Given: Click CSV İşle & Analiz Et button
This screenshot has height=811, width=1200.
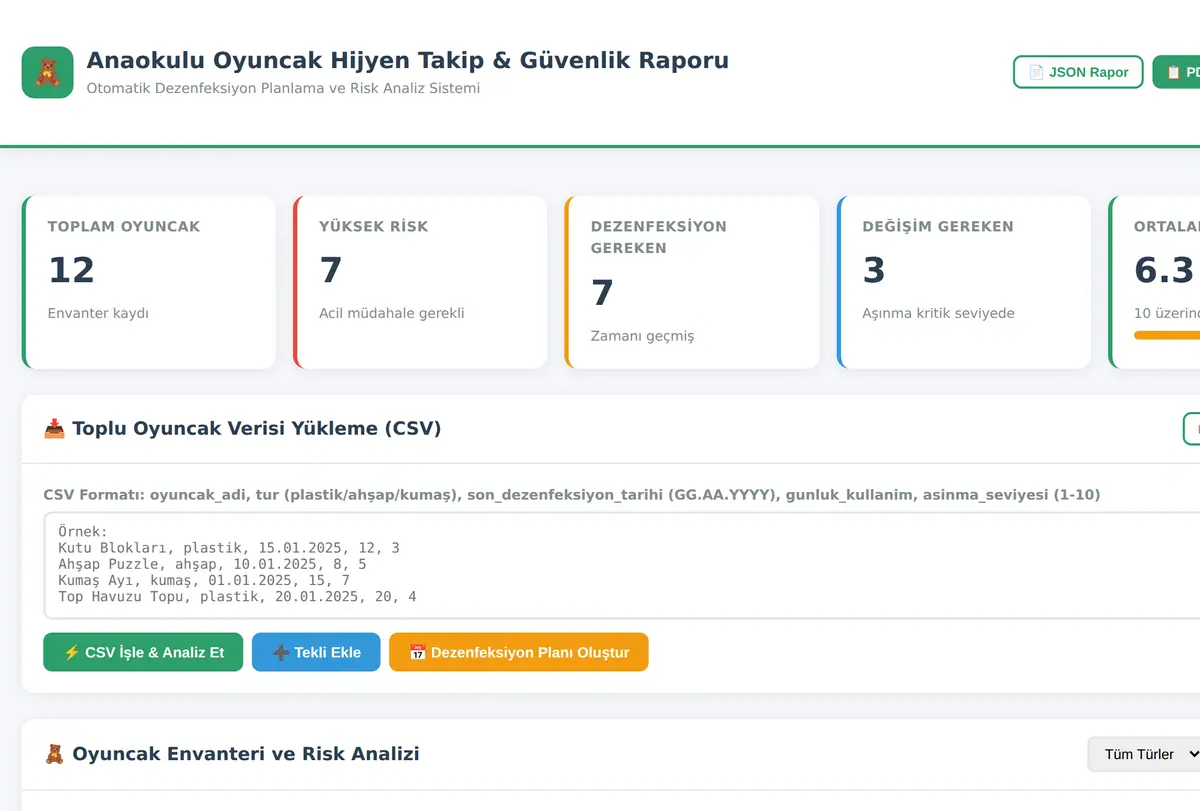Looking at the screenshot, I should (x=143, y=652).
